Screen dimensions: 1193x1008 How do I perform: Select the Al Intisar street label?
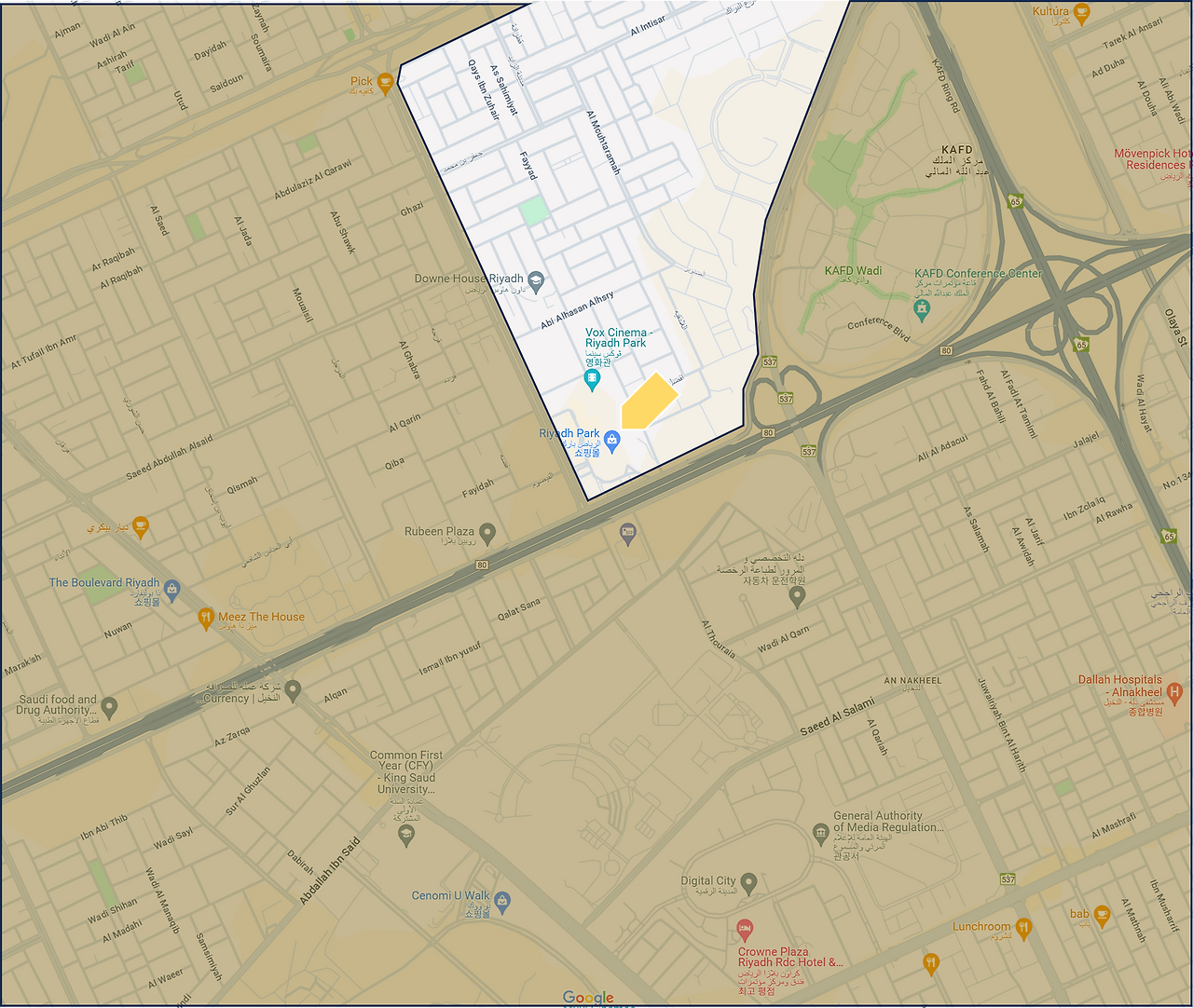pos(648,25)
